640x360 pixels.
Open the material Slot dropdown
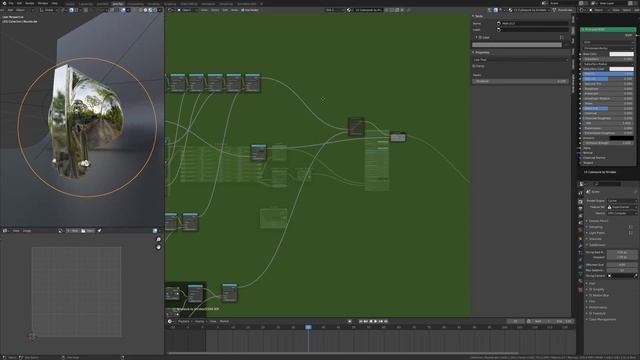click(x=335, y=10)
